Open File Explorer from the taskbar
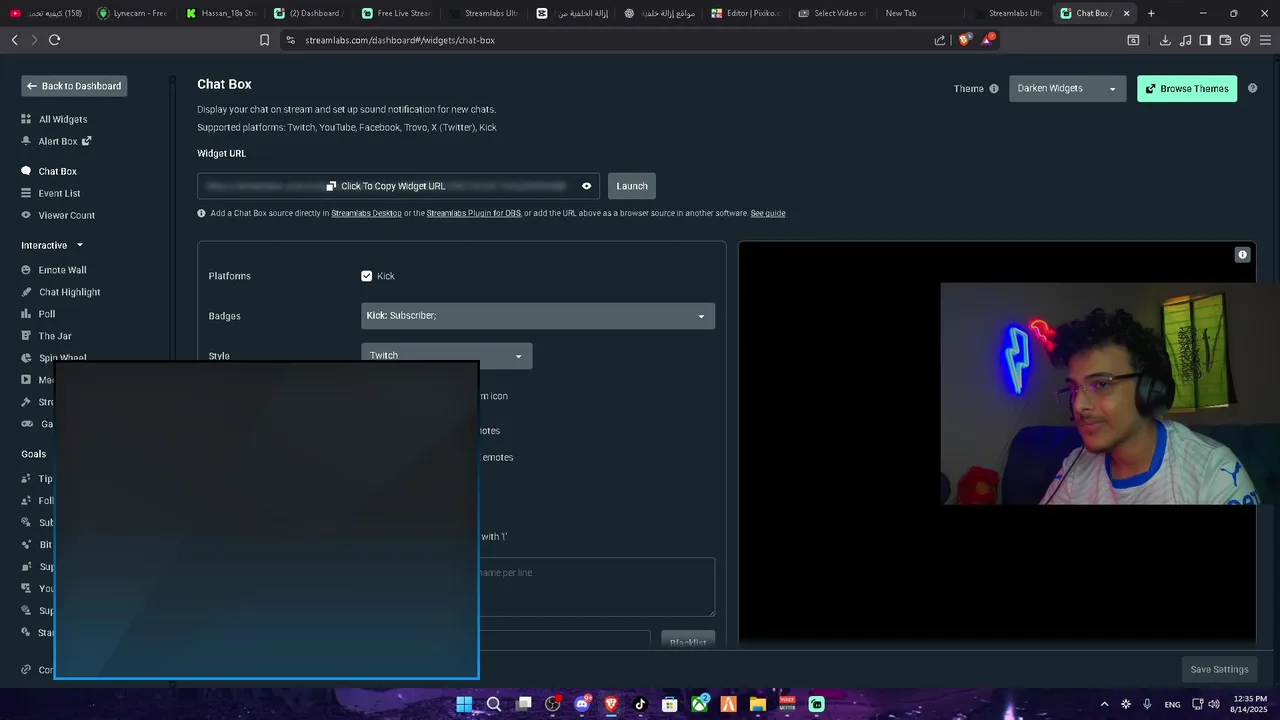 tap(757, 704)
